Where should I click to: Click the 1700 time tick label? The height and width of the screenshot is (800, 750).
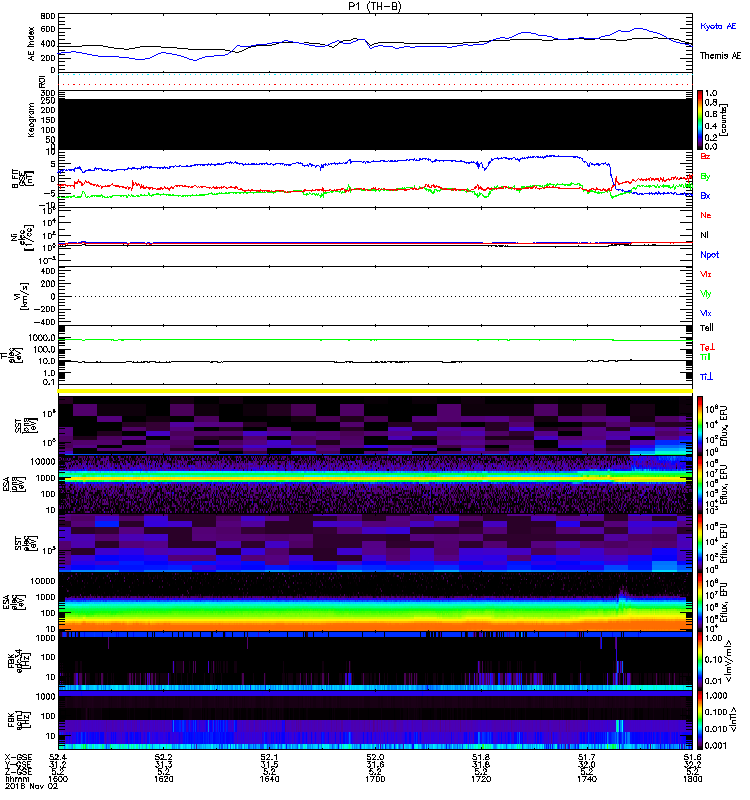click(x=375, y=779)
